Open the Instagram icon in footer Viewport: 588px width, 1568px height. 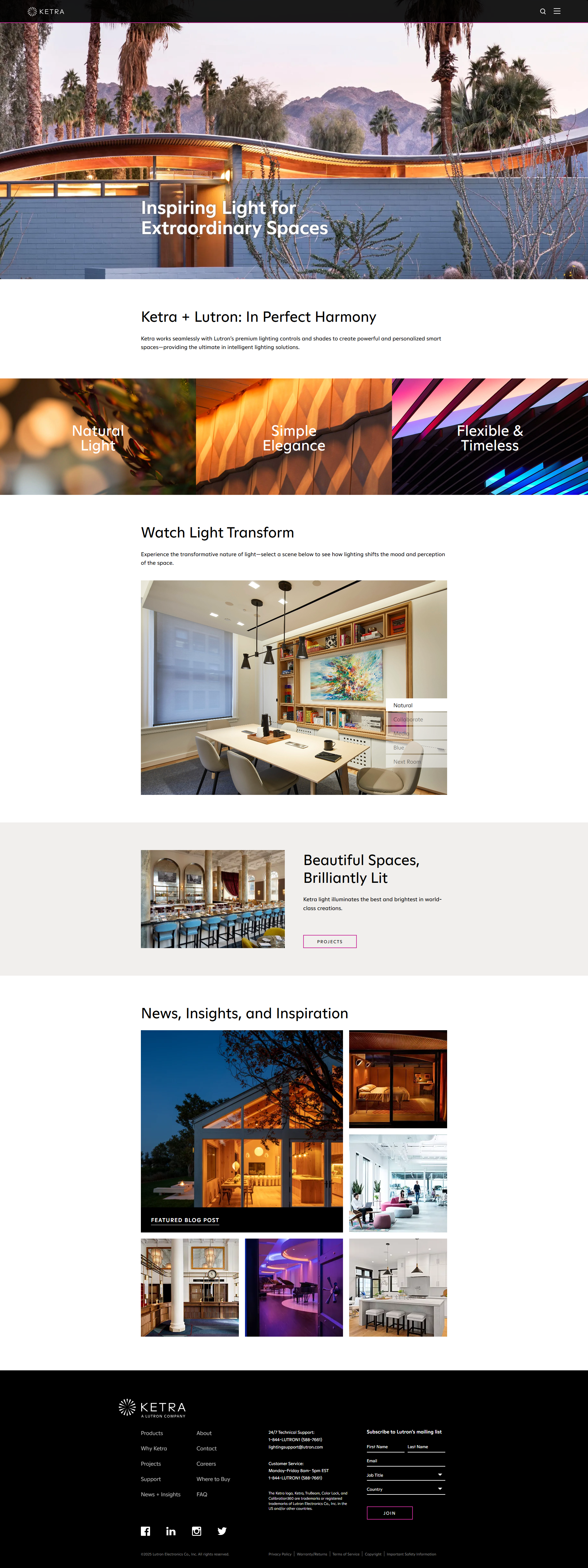[x=196, y=1531]
